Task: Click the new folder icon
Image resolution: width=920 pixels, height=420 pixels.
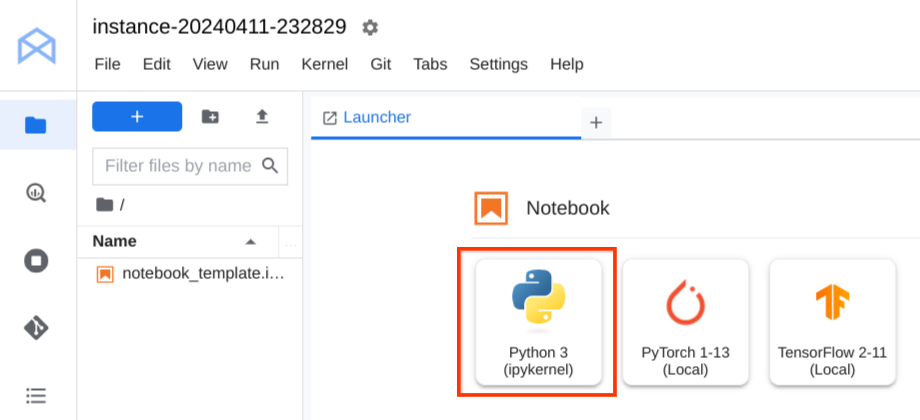Action: (x=210, y=117)
